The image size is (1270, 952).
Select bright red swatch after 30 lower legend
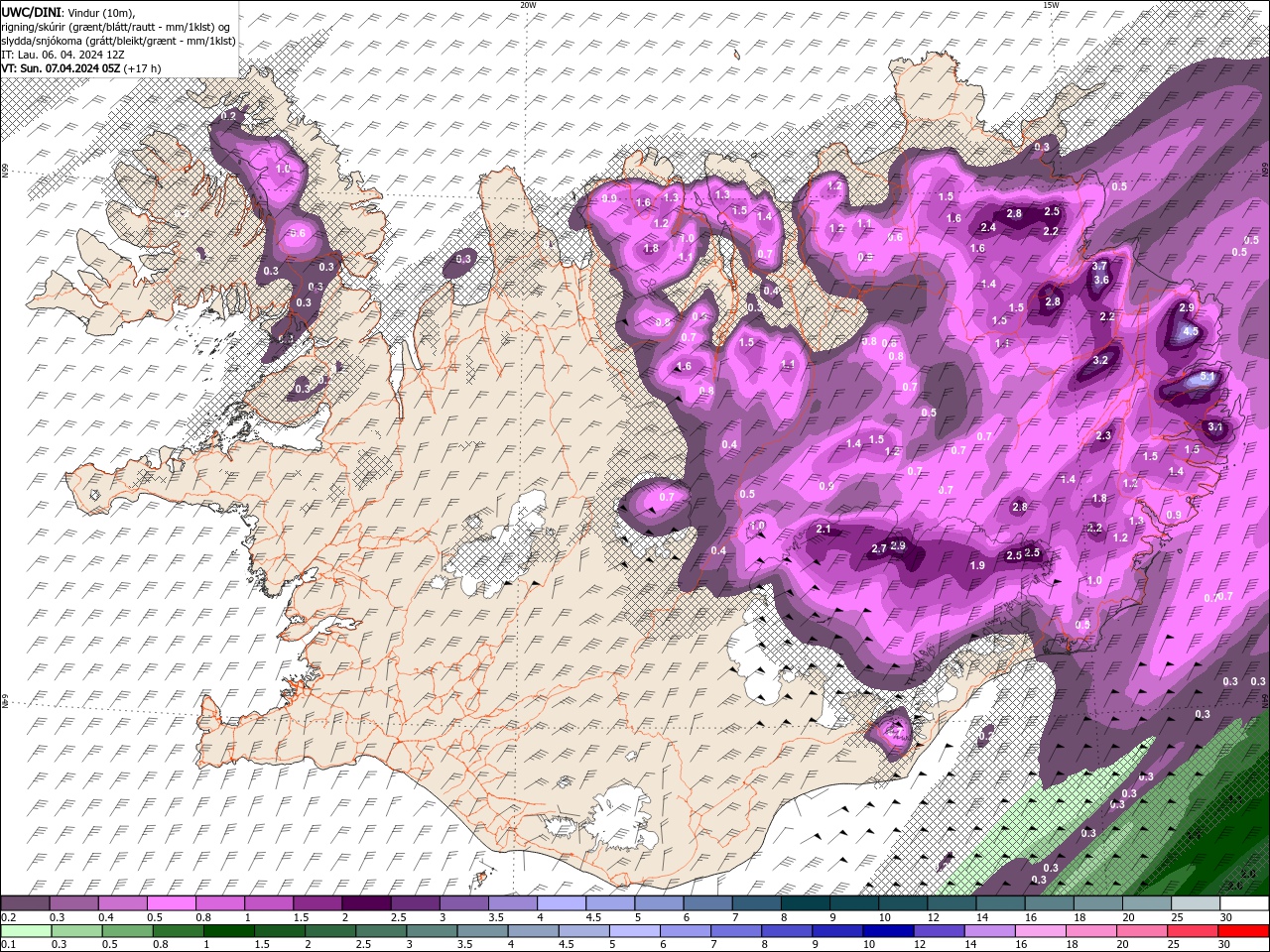click(1243, 930)
